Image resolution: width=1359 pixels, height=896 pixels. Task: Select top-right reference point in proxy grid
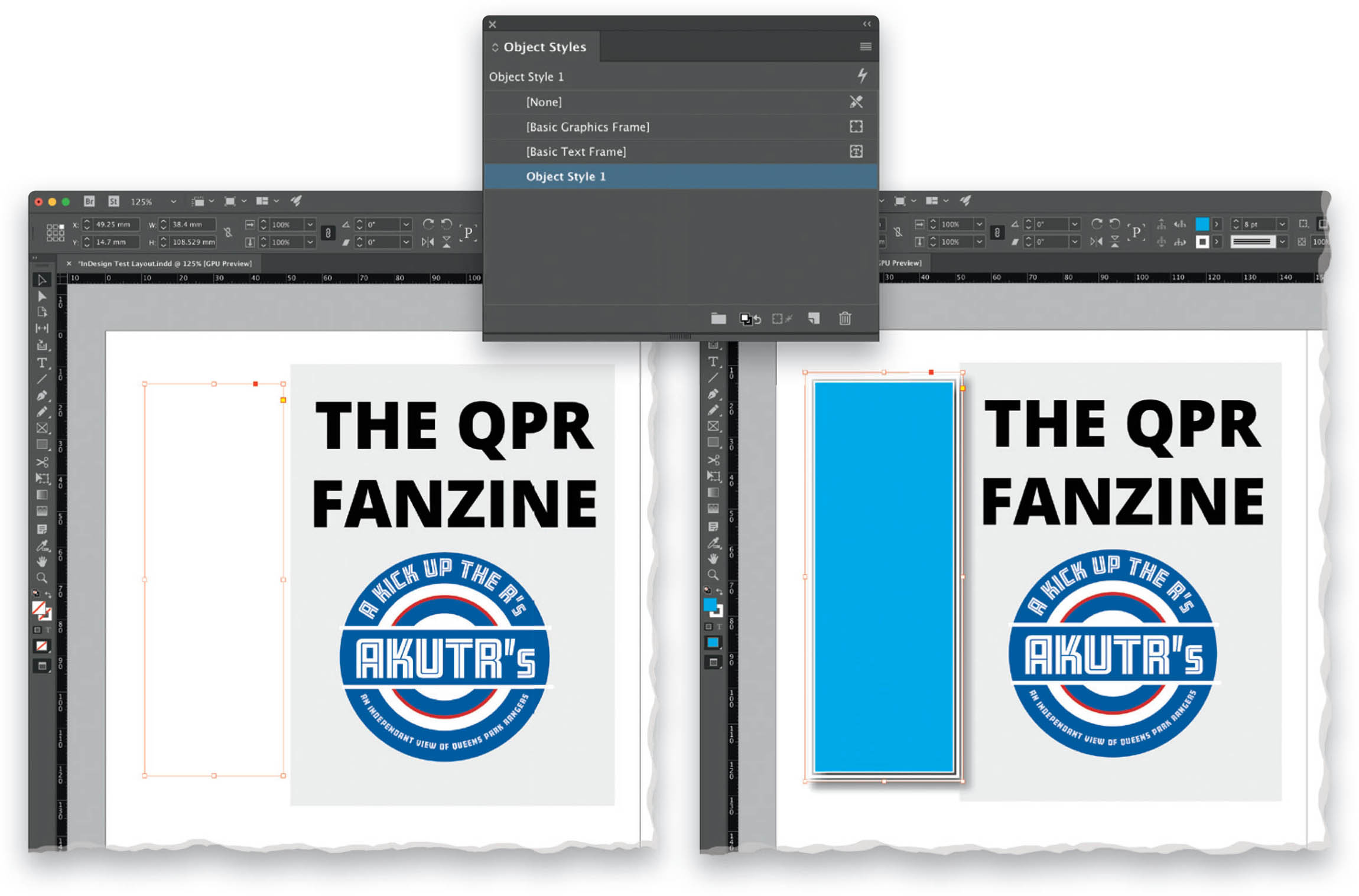point(61,226)
